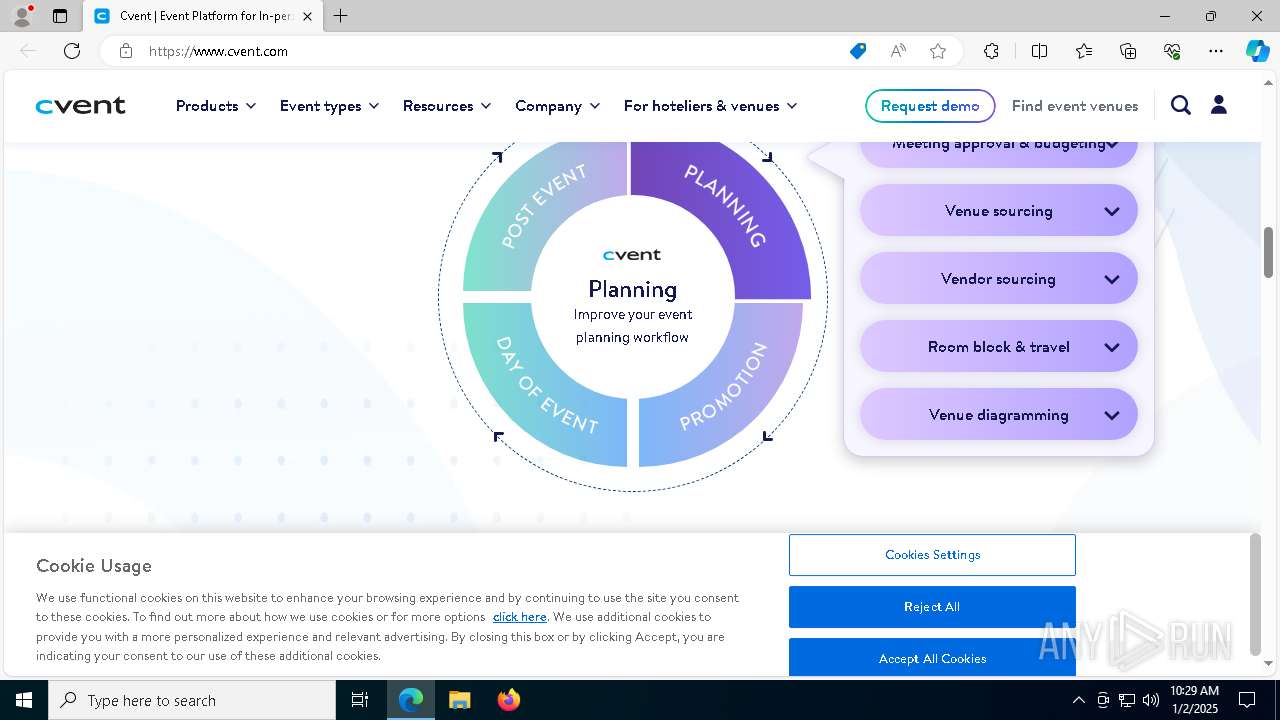Expand Company navigation menu
1280x720 pixels.
[558, 106]
